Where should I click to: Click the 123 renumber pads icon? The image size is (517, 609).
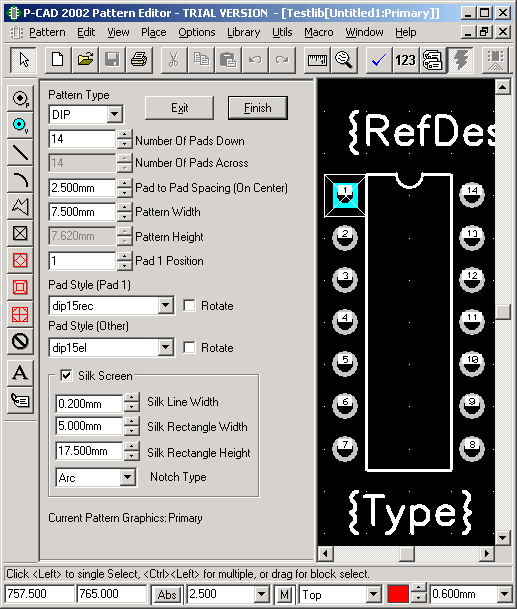coord(406,60)
